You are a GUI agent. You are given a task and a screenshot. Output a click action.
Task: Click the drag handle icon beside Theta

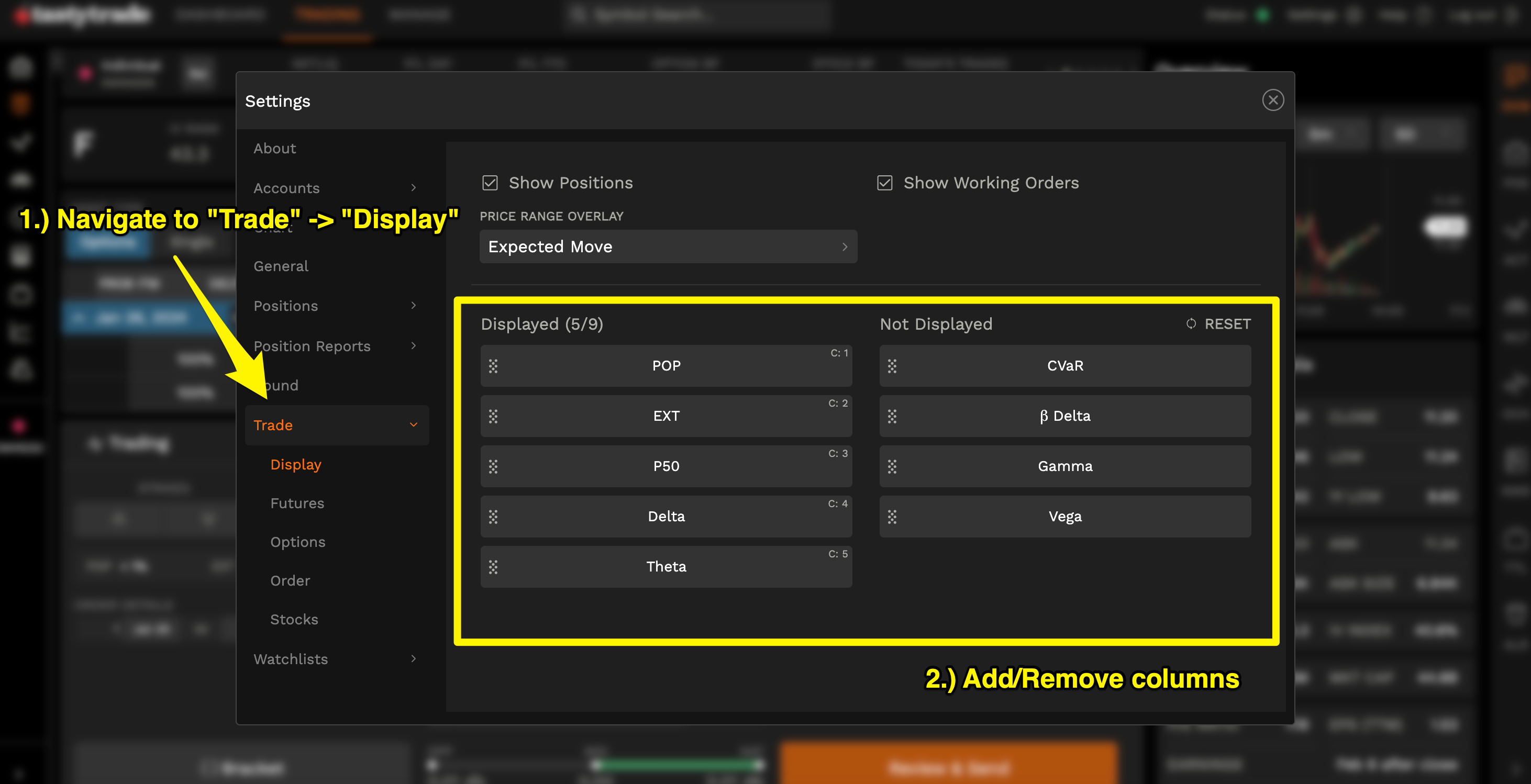tap(493, 567)
